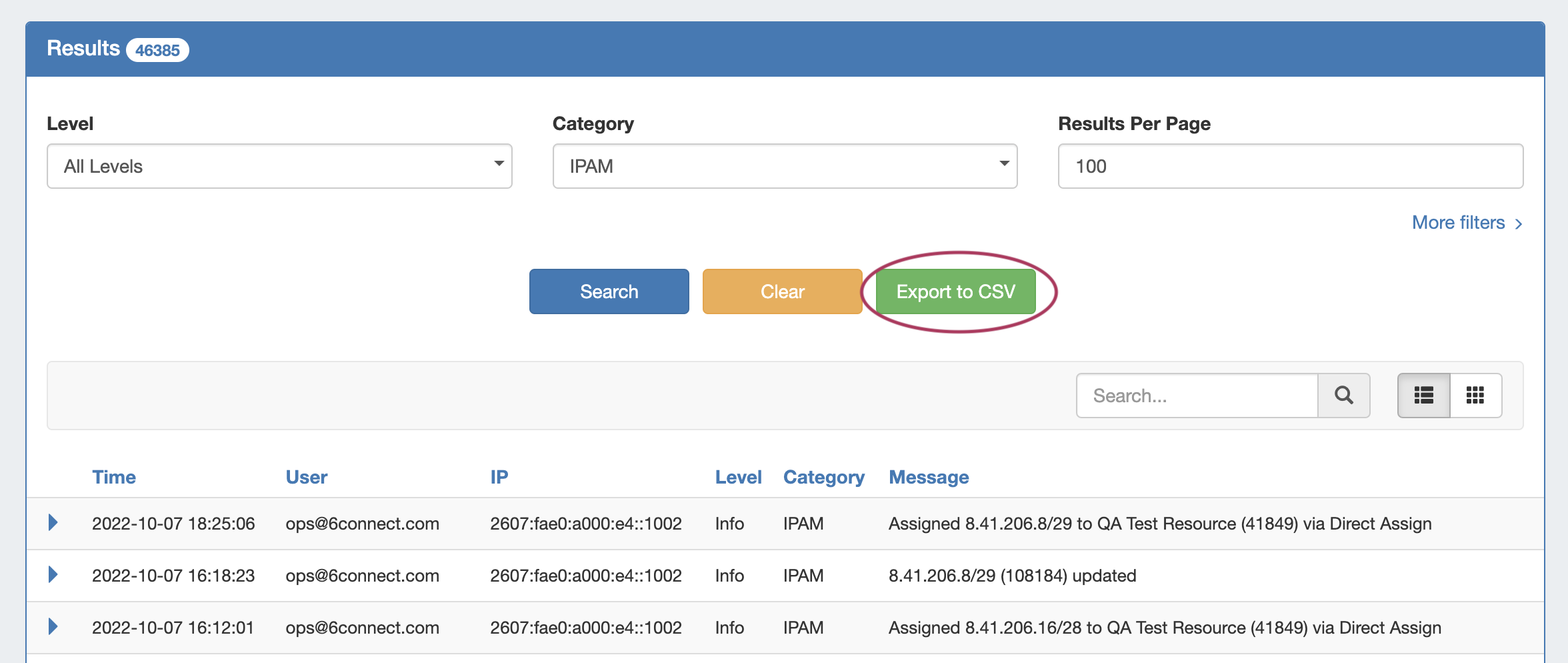The height and width of the screenshot is (663, 1568).
Task: Sort by the Message column header
Action: 929,477
